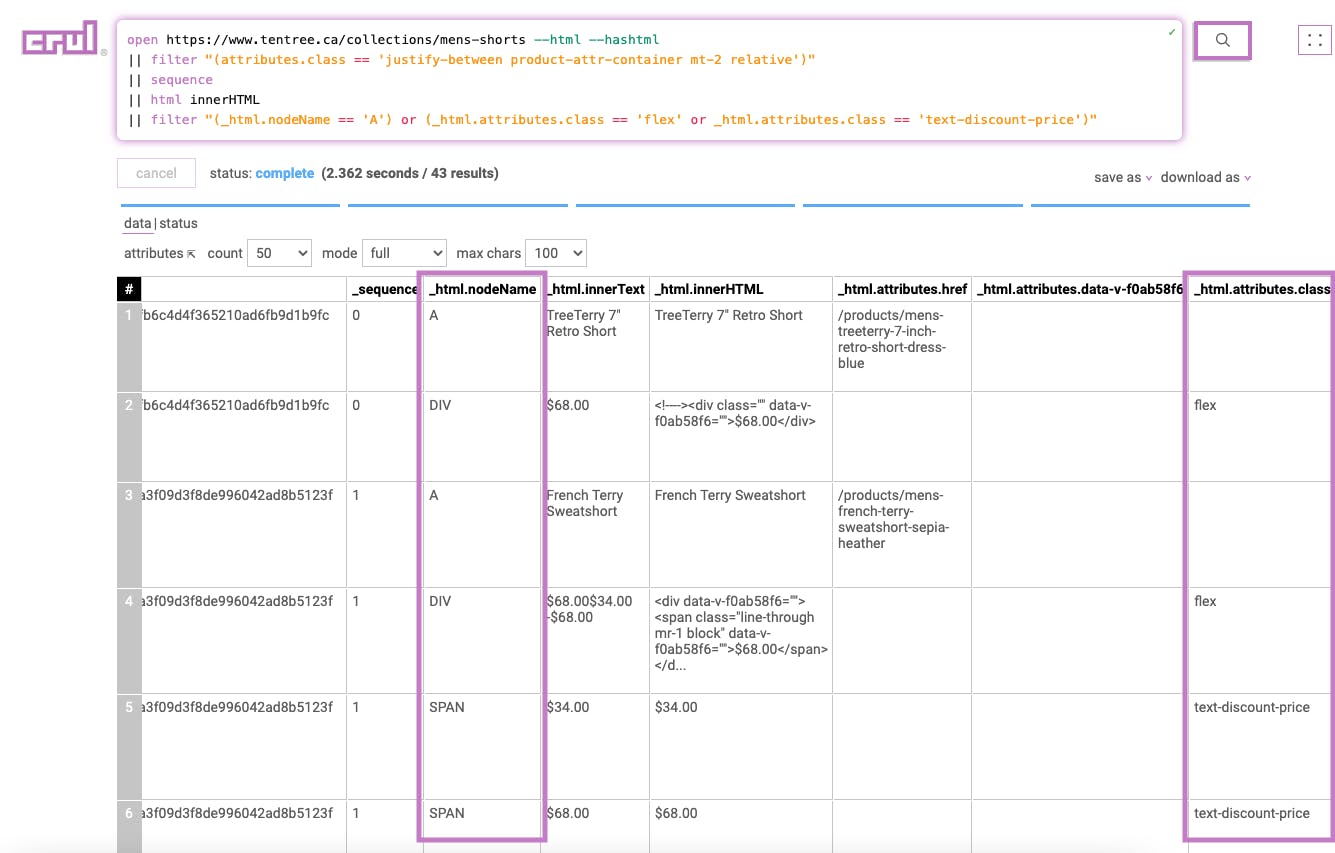Image resolution: width=1335 pixels, height=853 pixels.
Task: Click the _html.attributes.data-v column header
Action: 1080,289
